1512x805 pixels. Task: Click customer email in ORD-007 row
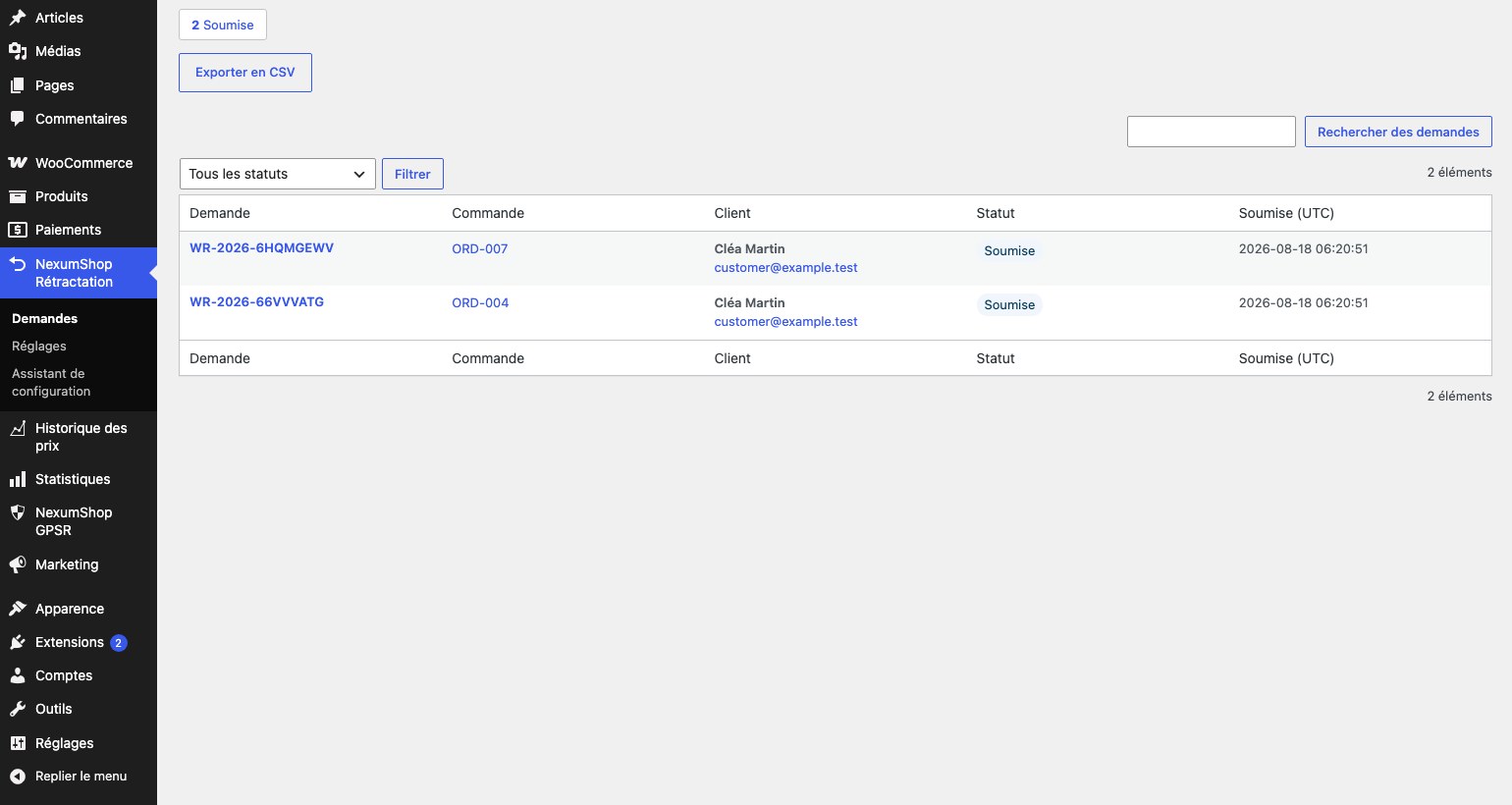coord(785,267)
